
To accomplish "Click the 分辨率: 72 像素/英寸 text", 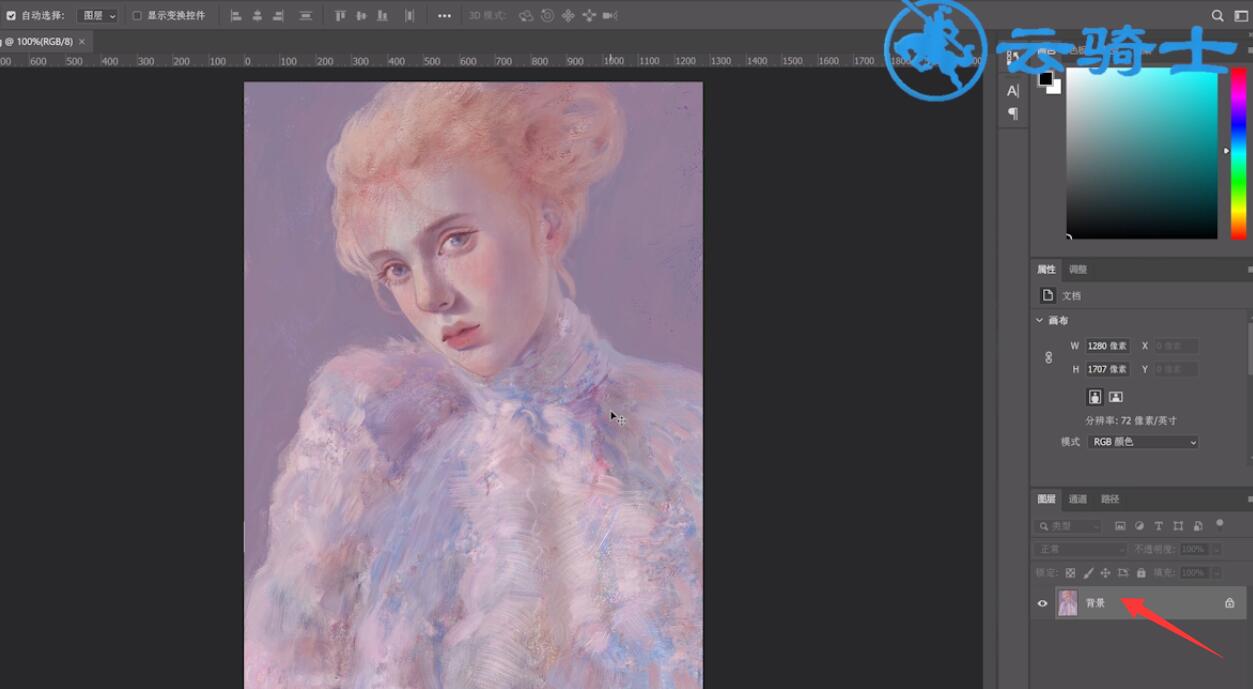I will (1131, 421).
